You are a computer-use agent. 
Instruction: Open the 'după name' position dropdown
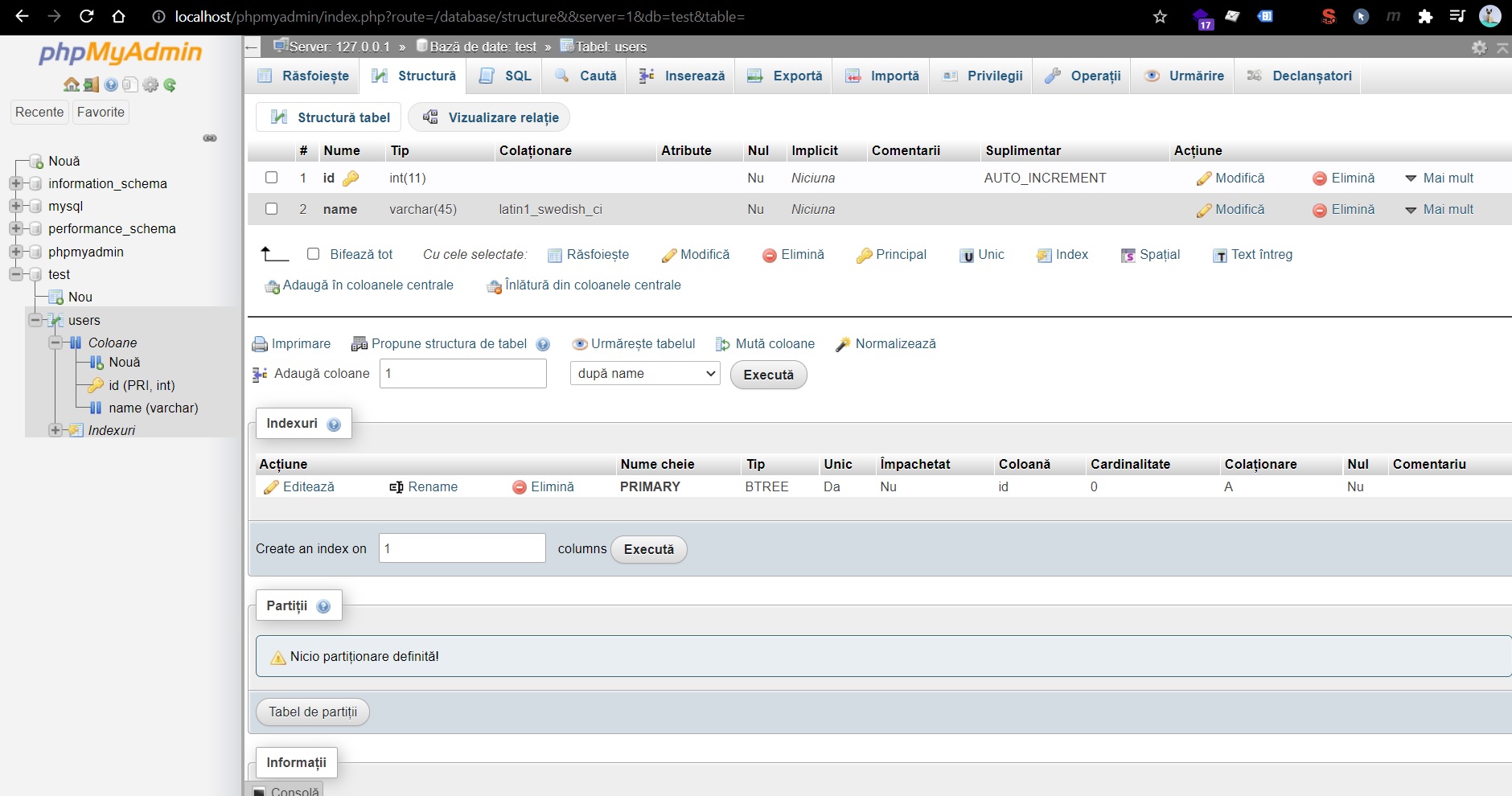tap(645, 373)
